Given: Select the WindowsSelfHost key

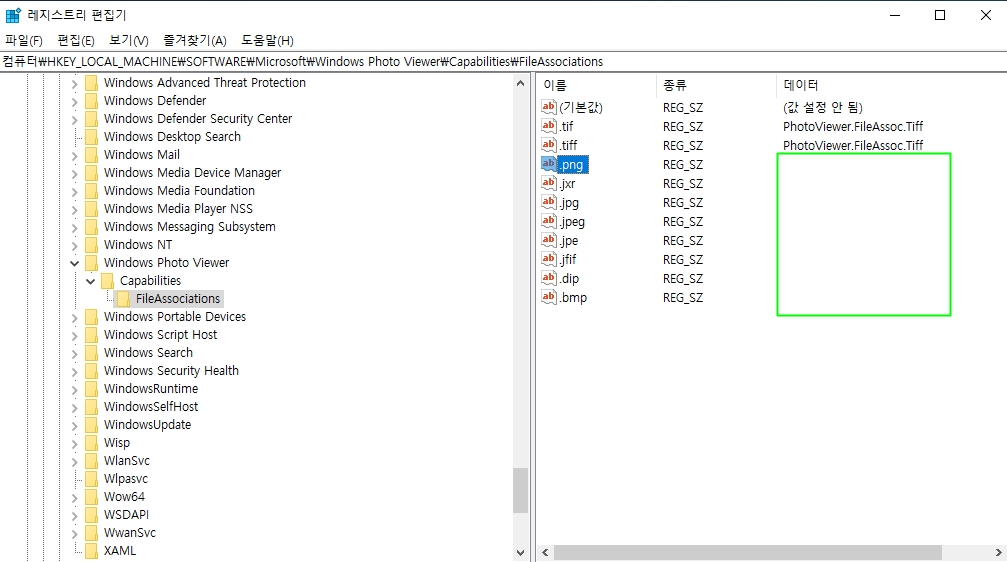Looking at the screenshot, I should coord(151,407).
